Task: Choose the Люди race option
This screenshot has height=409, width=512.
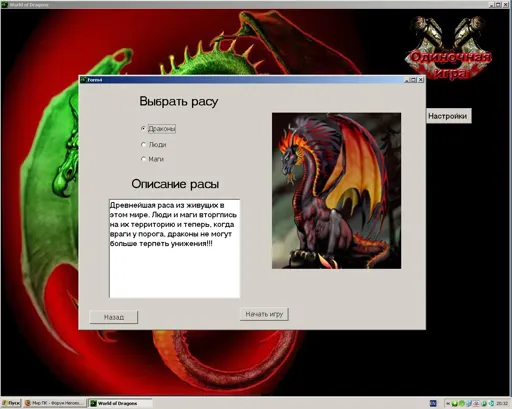Action: 144,145
